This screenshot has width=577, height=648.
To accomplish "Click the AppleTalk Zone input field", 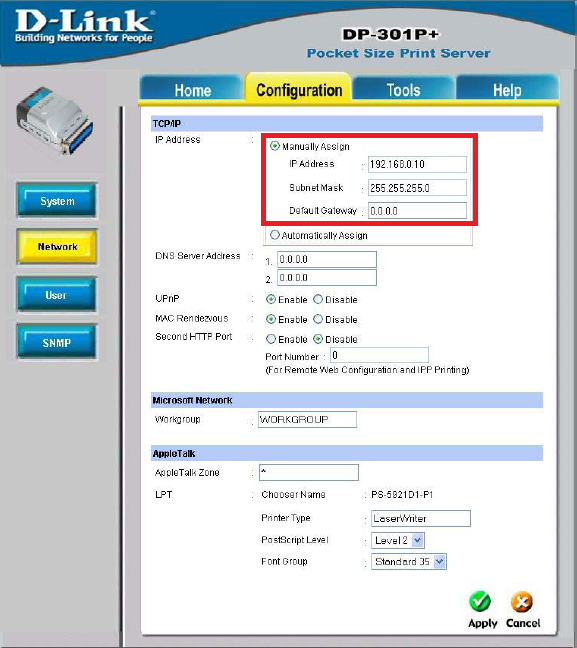I will click(309, 472).
